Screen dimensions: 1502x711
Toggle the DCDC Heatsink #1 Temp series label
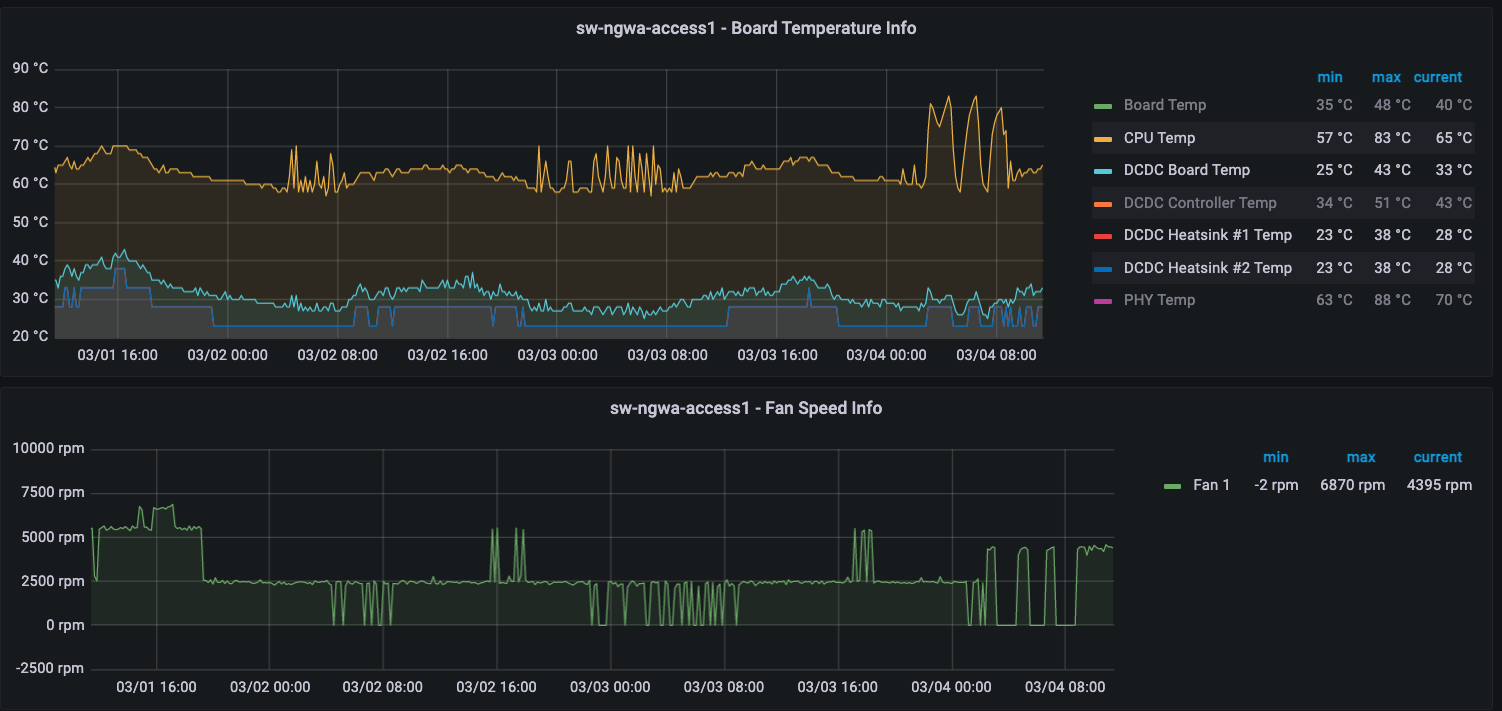coord(1207,235)
